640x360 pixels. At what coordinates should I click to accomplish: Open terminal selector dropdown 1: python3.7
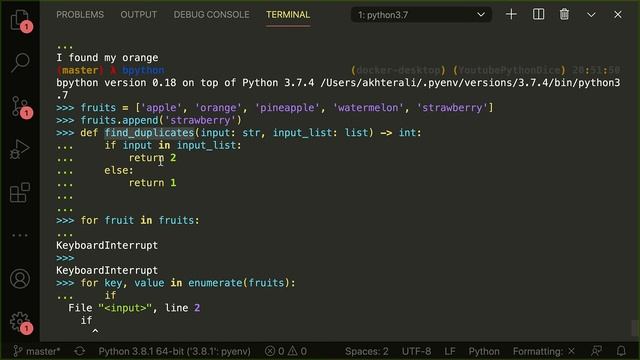click(421, 15)
